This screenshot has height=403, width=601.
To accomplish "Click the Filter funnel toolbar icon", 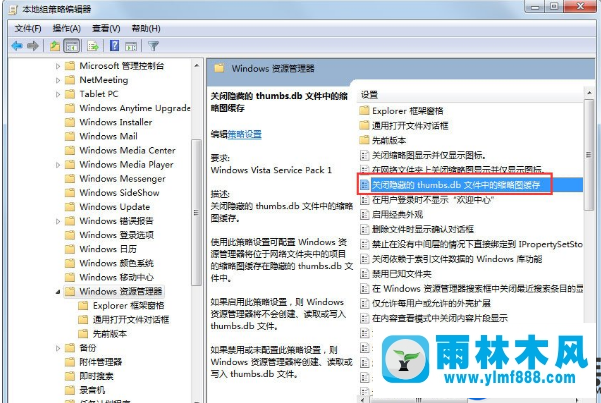I will tap(153, 46).
